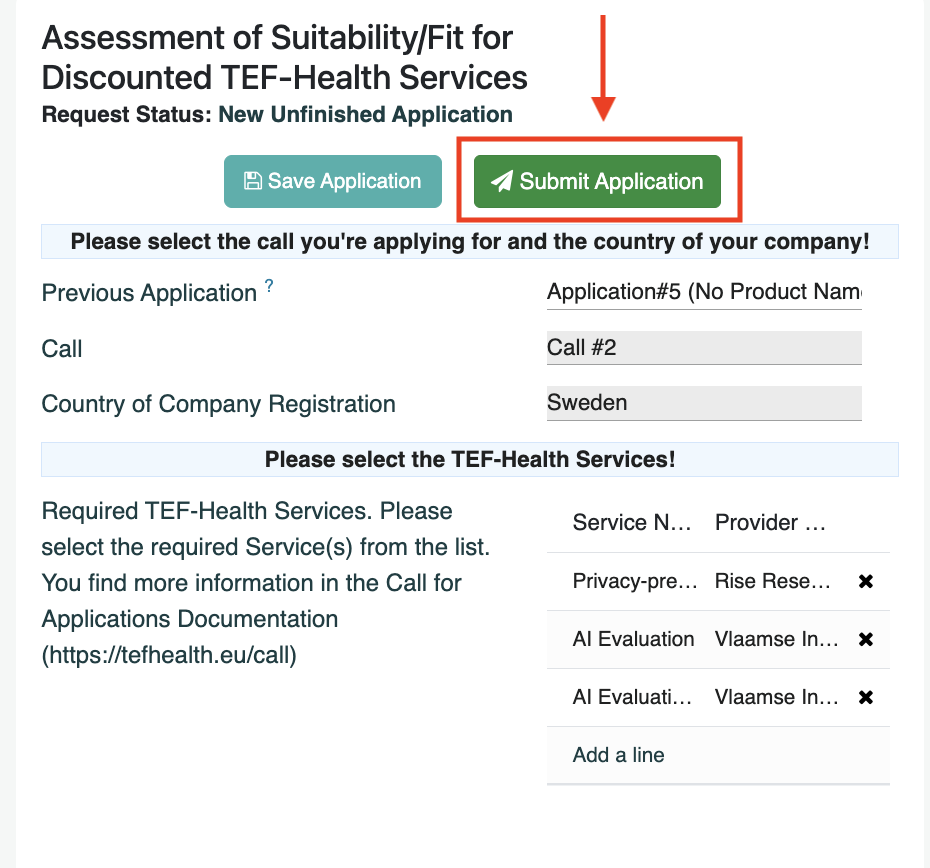Click the paper plane submit icon
Image resolution: width=930 pixels, height=868 pixels.
click(502, 181)
